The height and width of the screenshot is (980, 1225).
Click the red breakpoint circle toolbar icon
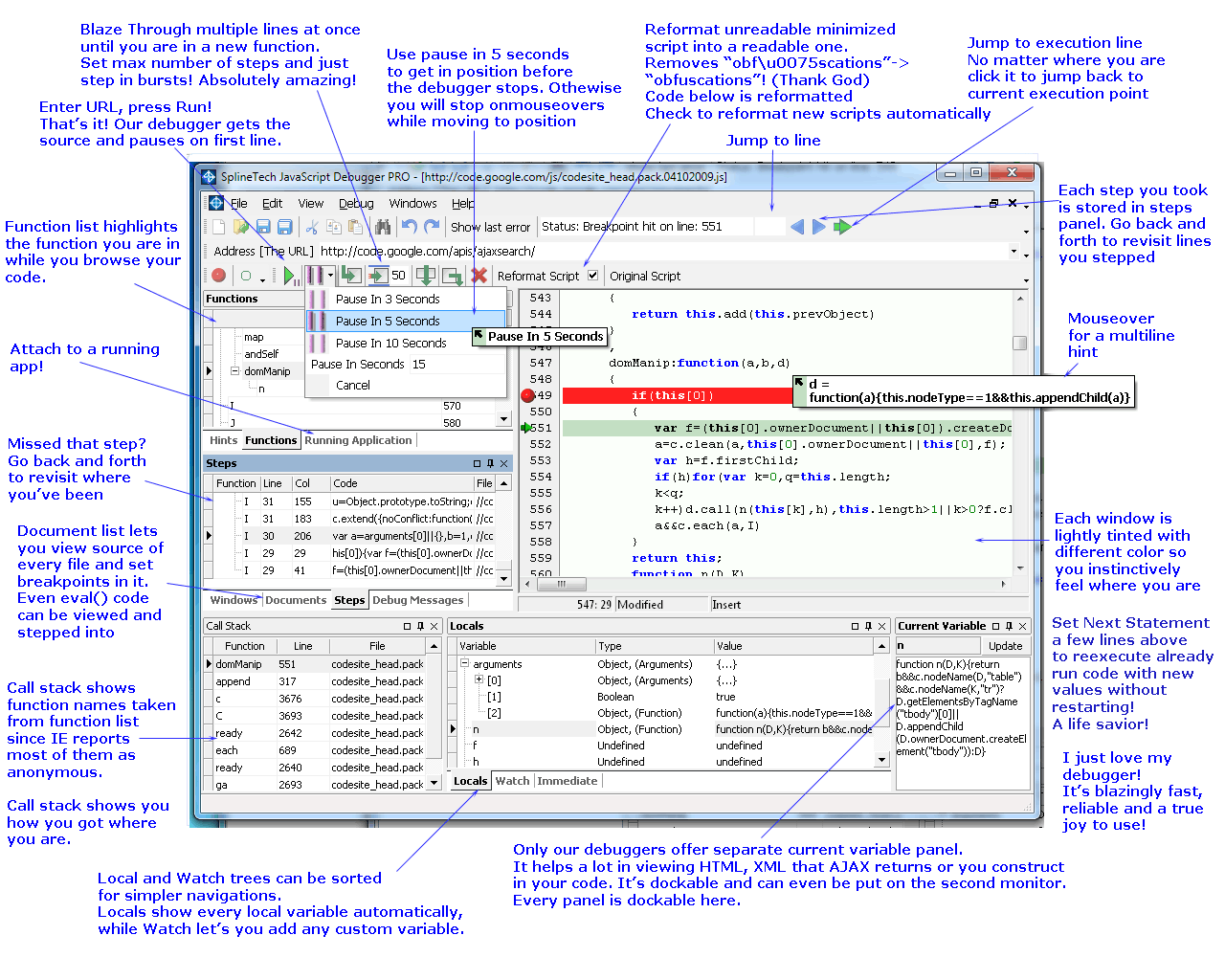click(218, 276)
